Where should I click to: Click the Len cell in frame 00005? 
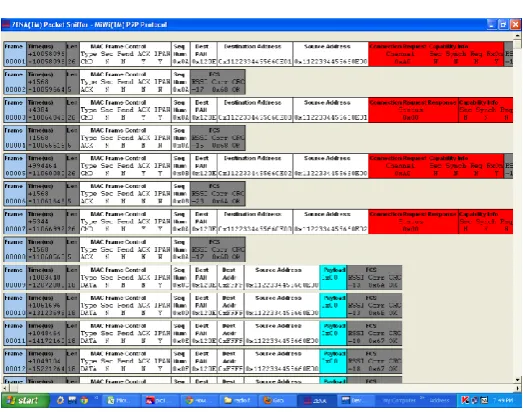[x=73, y=165]
